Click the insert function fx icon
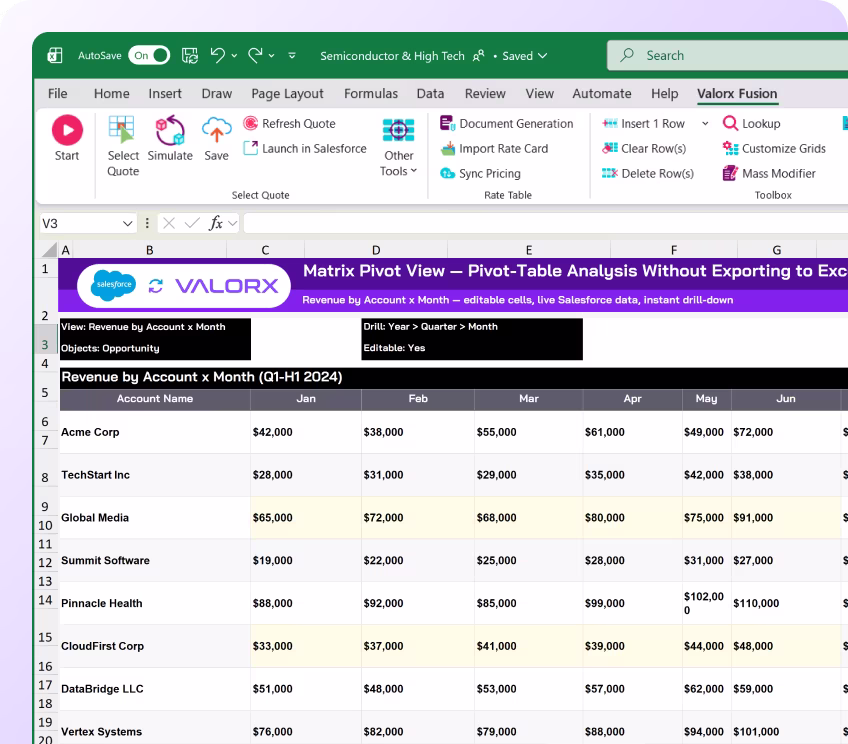Screen dimensions: 848x744 pos(216,223)
